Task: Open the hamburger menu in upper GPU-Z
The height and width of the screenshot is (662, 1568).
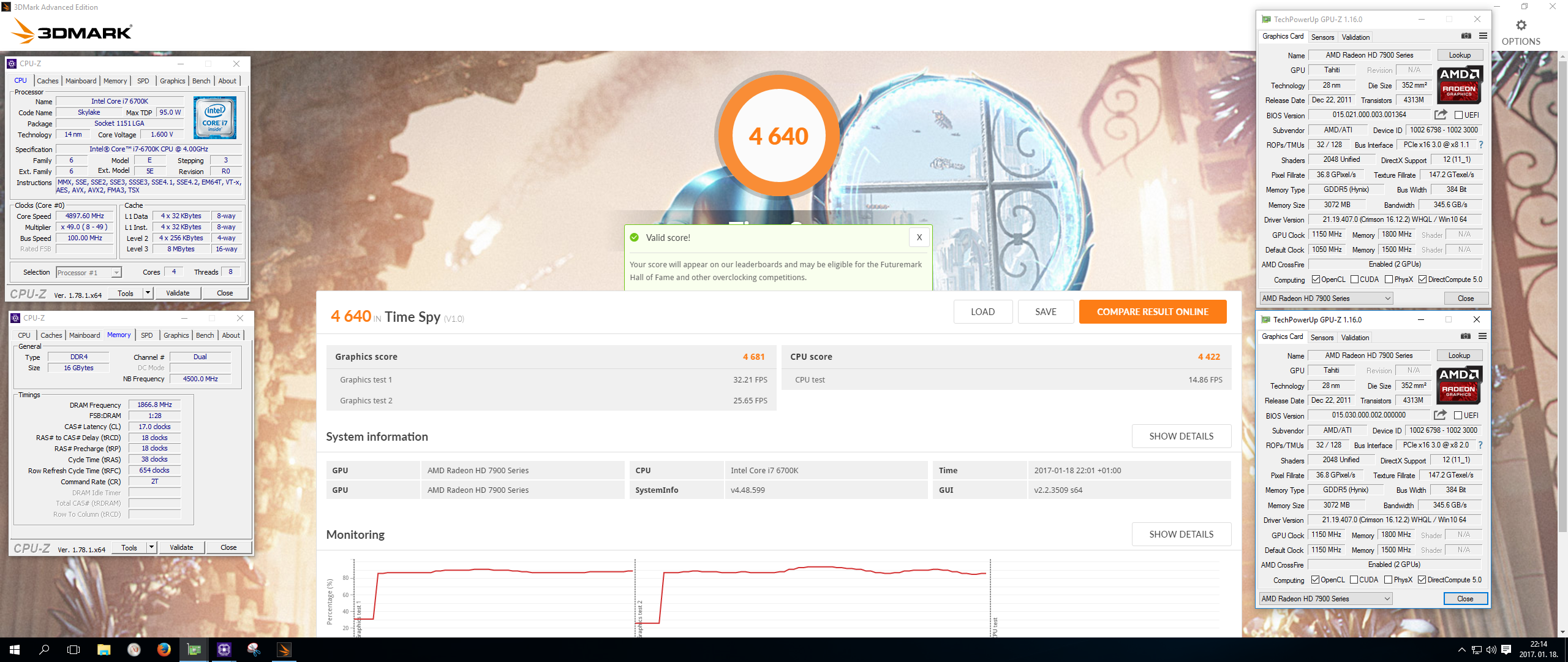Action: point(1483,36)
